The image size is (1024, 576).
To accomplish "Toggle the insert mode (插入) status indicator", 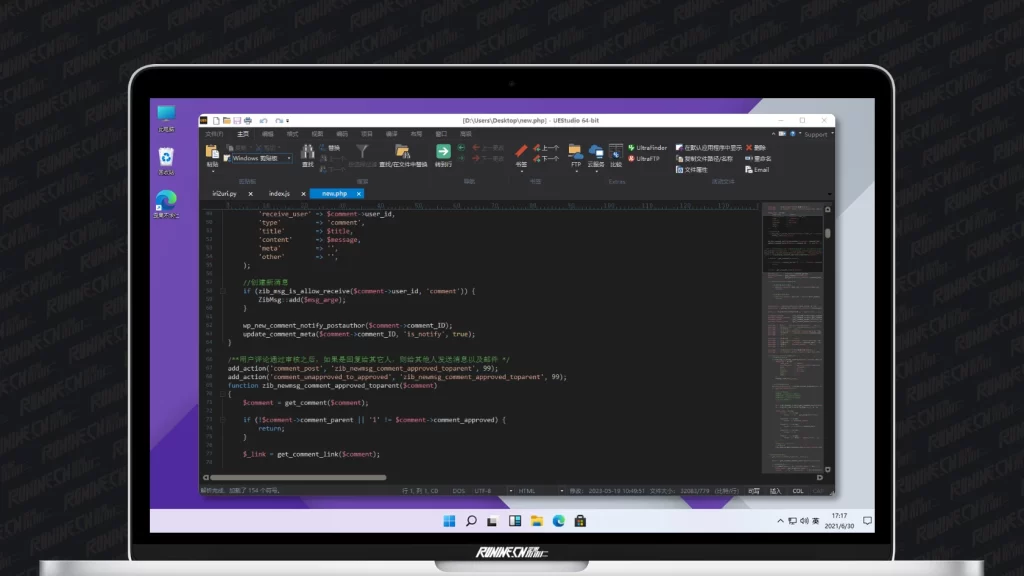I will pos(775,491).
